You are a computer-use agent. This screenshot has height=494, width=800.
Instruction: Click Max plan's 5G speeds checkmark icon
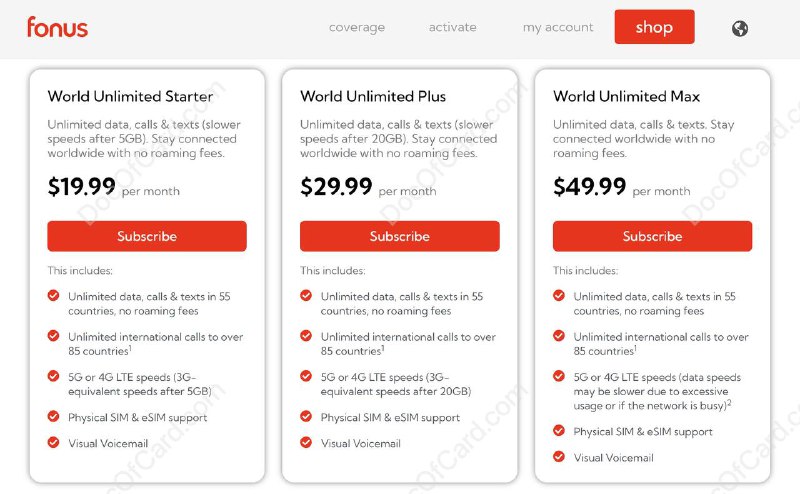pyautogui.click(x=559, y=376)
